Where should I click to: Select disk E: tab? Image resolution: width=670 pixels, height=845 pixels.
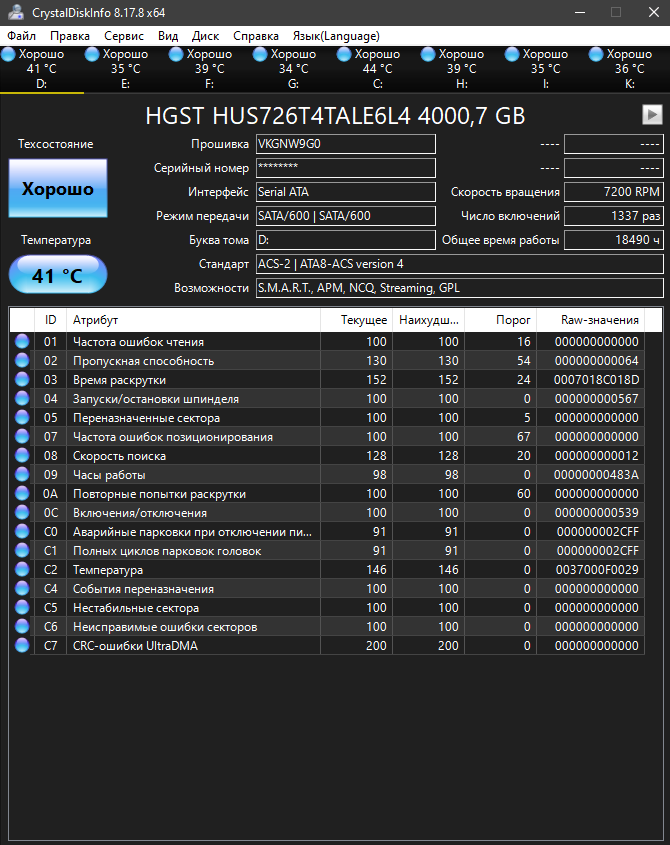click(x=126, y=69)
